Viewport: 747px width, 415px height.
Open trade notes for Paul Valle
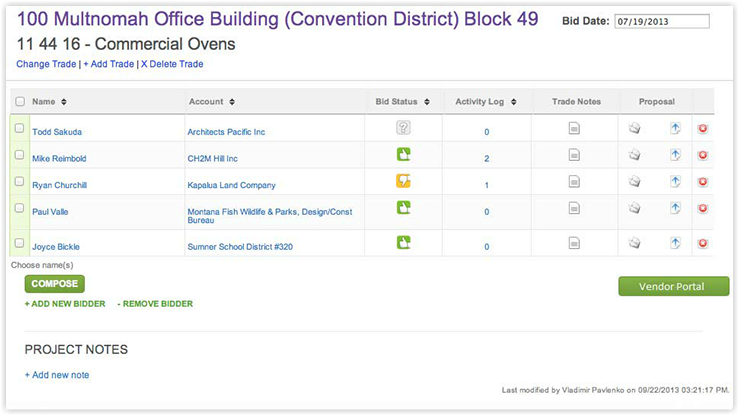coord(574,208)
